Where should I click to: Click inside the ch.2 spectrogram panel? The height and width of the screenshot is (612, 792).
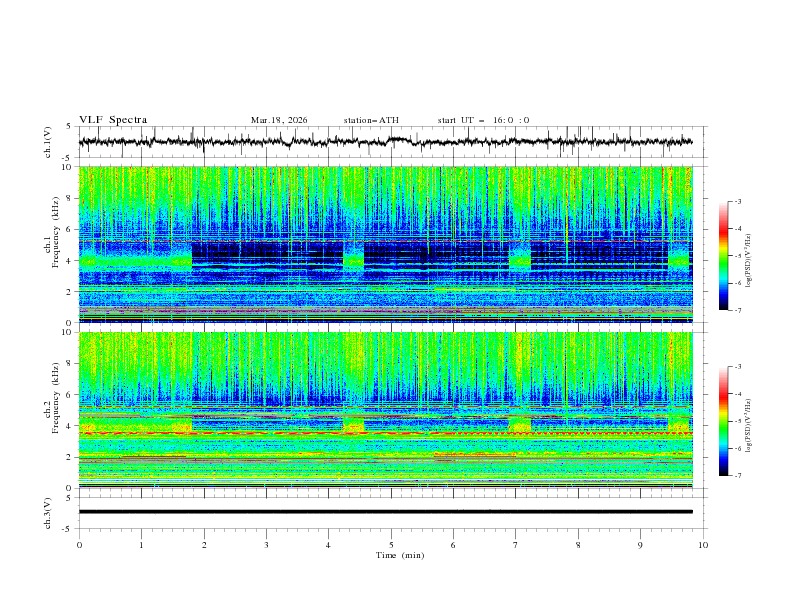pyautogui.click(x=385, y=410)
